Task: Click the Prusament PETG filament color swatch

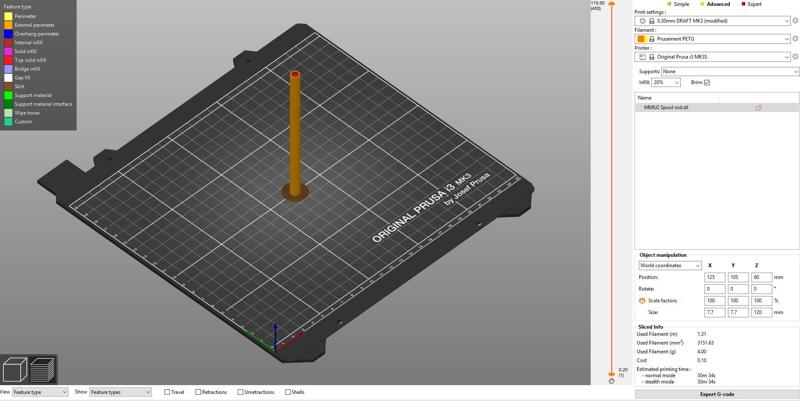Action: 640,39
